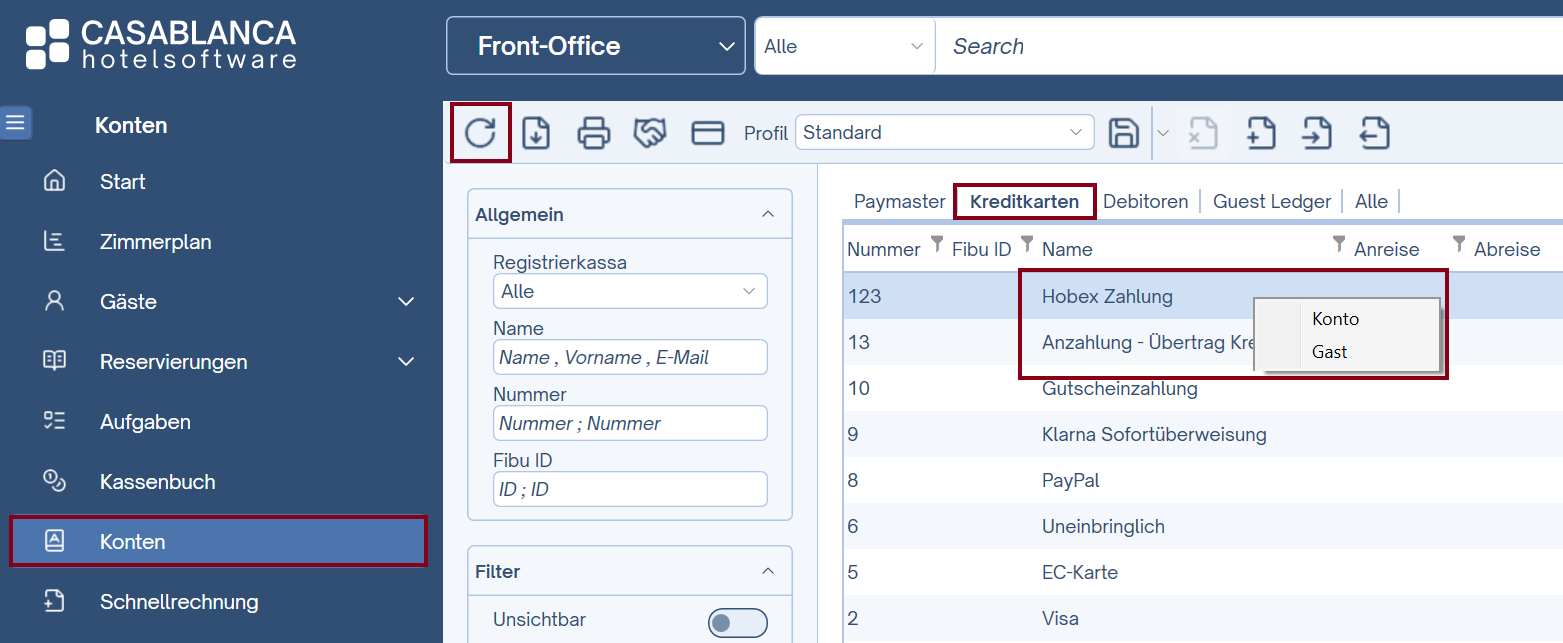Open the Profil Standard dropdown
Viewport: 1563px width, 643px height.
pyautogui.click(x=943, y=132)
